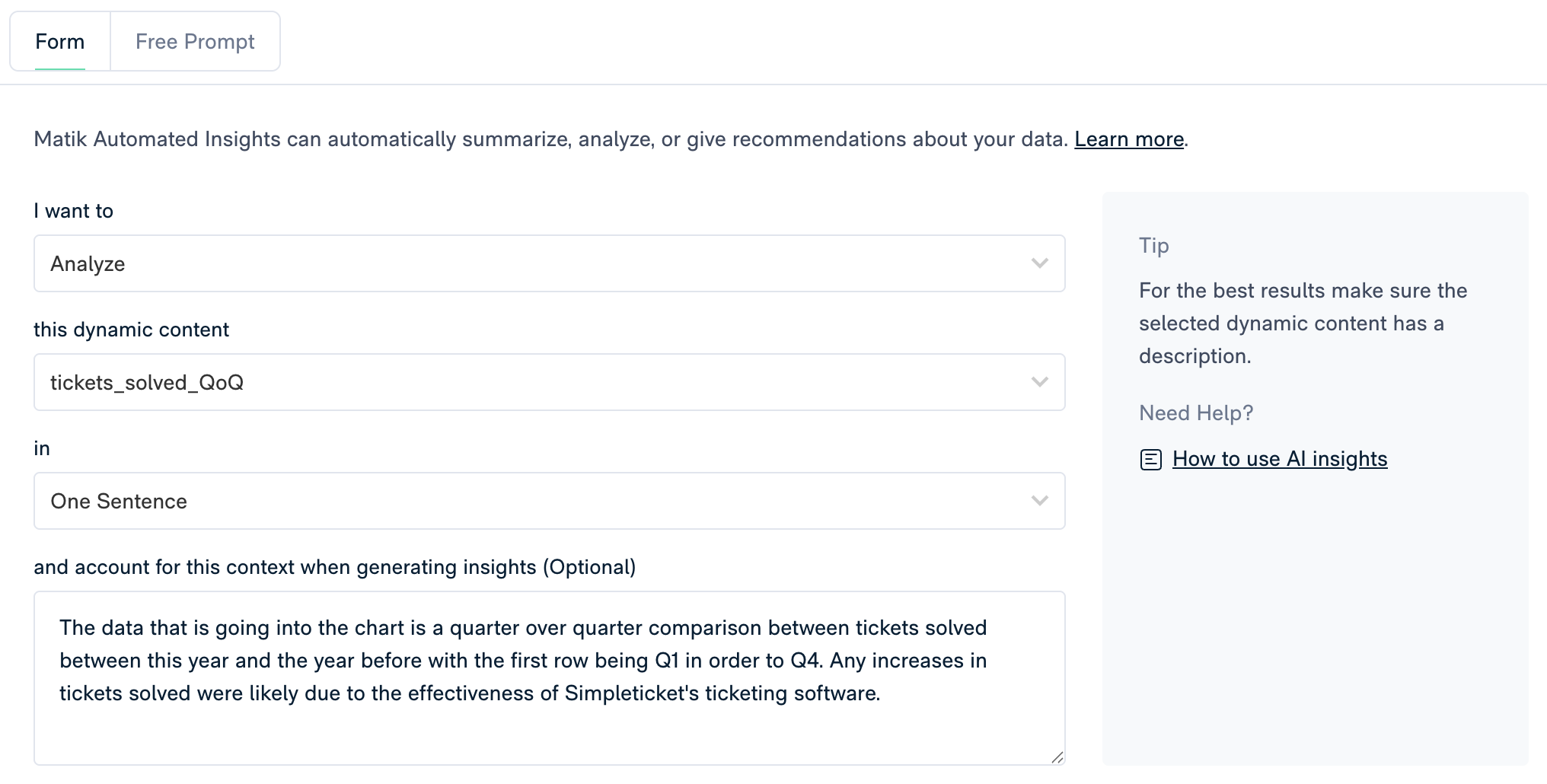Open the Learn more link
Screen dimensions: 1547x784
tap(1129, 139)
